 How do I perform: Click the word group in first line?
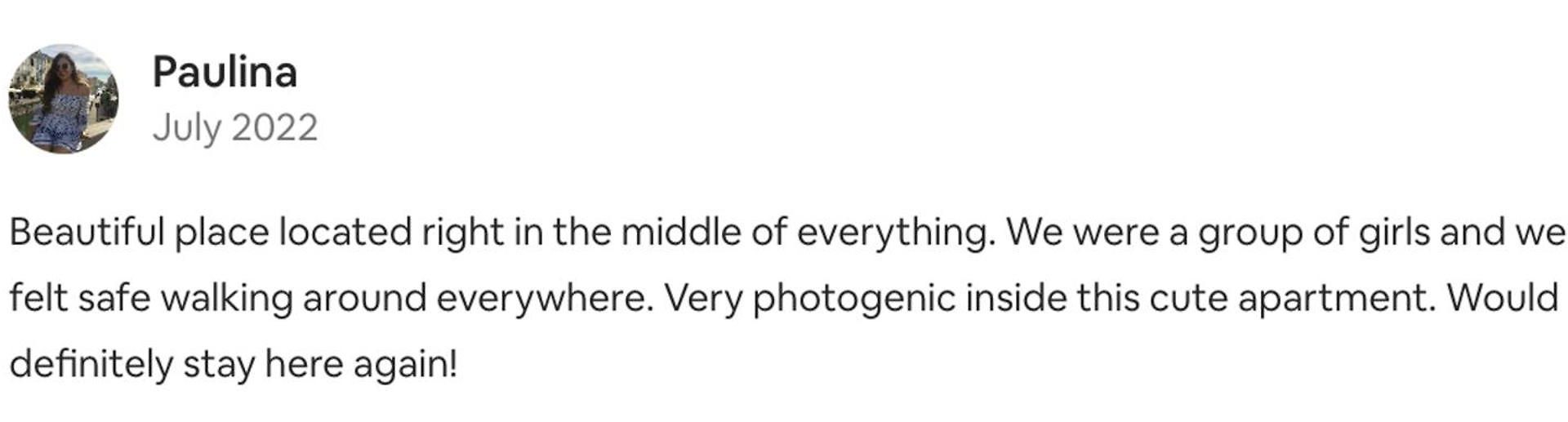point(1250,234)
